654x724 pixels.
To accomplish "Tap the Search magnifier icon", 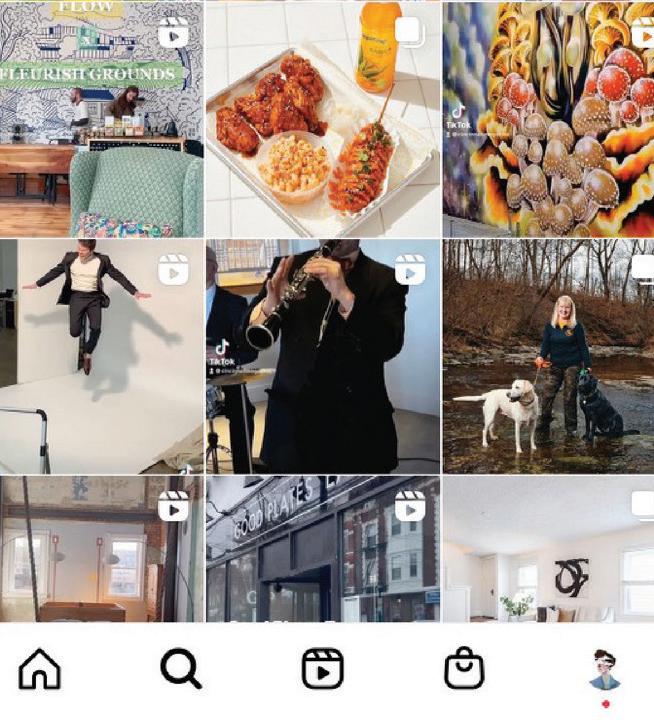I will (x=181, y=669).
